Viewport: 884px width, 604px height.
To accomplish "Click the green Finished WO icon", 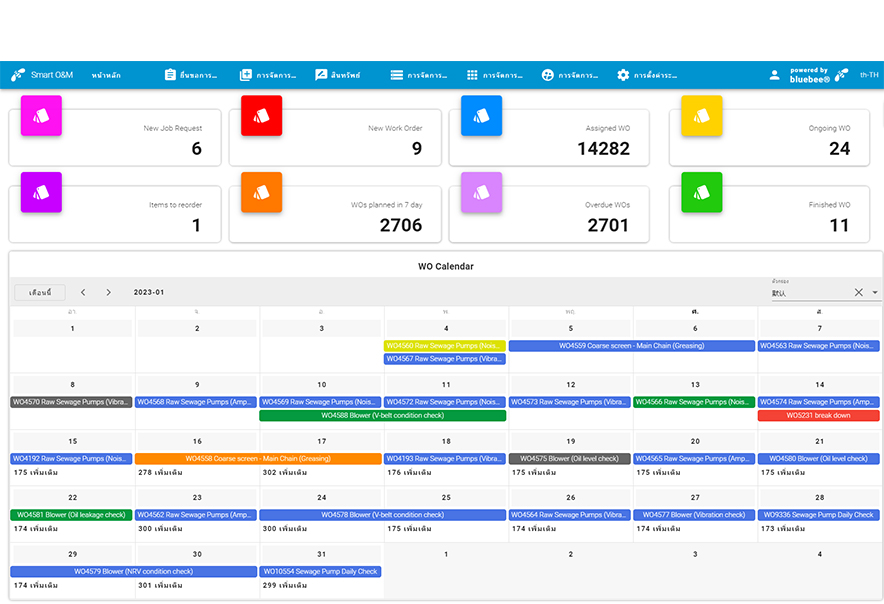I will point(701,192).
